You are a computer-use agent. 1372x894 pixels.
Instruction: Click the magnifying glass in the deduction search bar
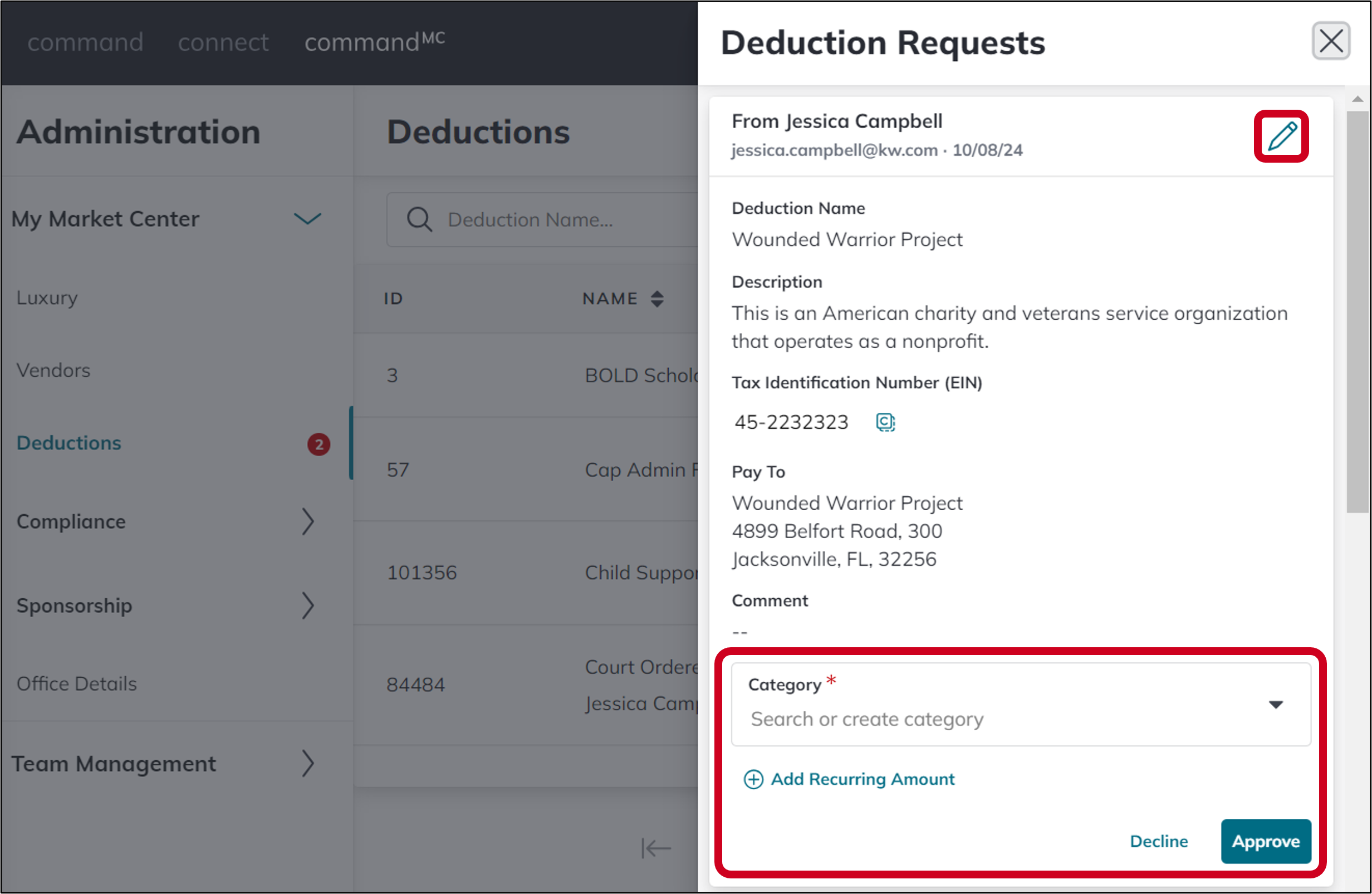click(419, 220)
